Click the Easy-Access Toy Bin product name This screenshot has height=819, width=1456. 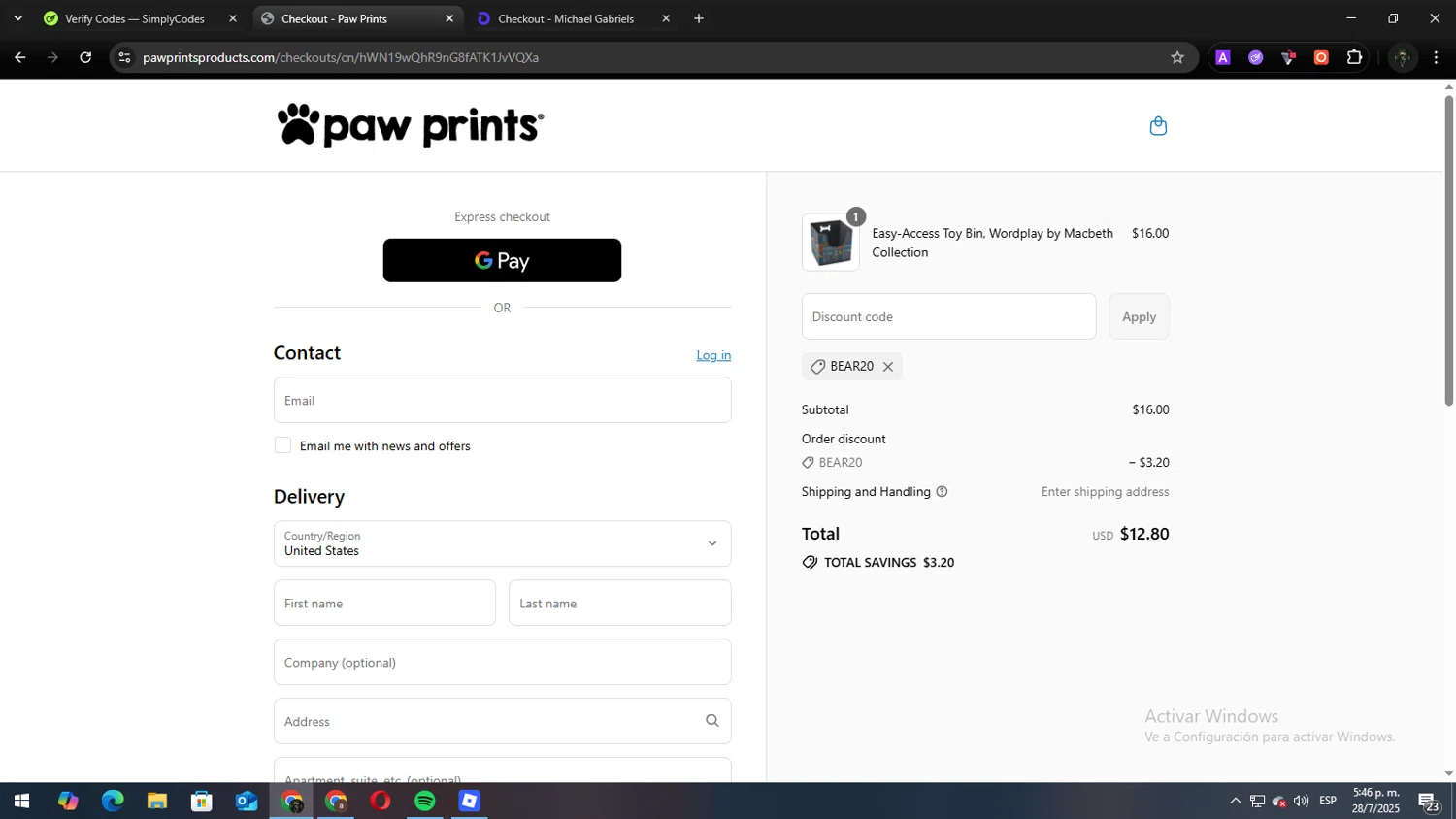pos(992,243)
